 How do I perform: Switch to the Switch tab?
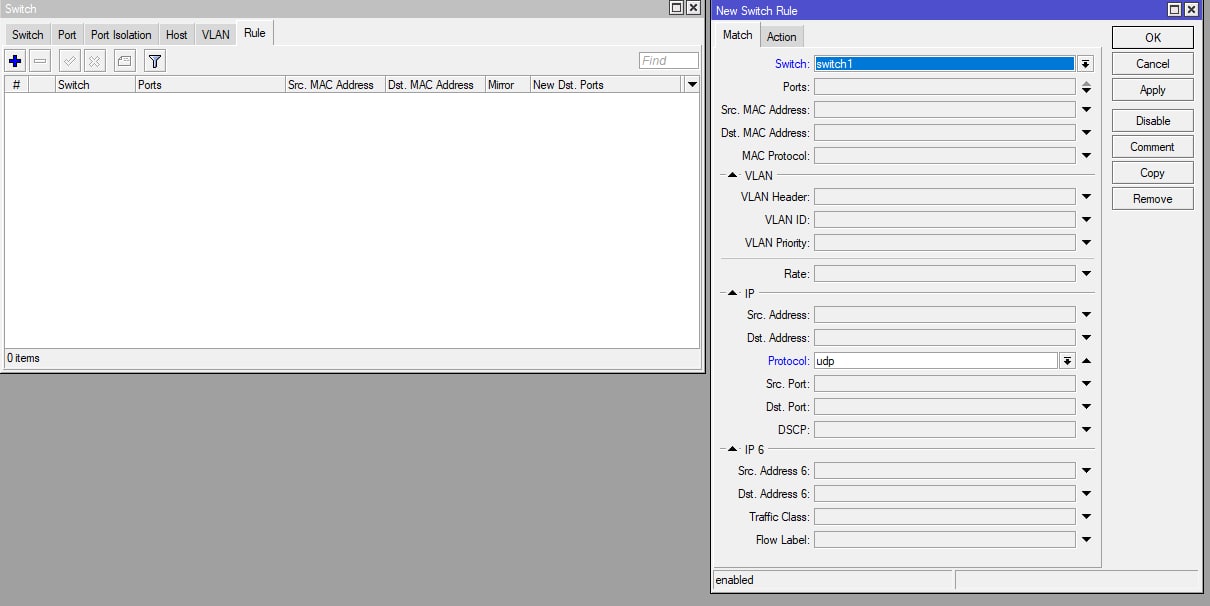coord(28,35)
